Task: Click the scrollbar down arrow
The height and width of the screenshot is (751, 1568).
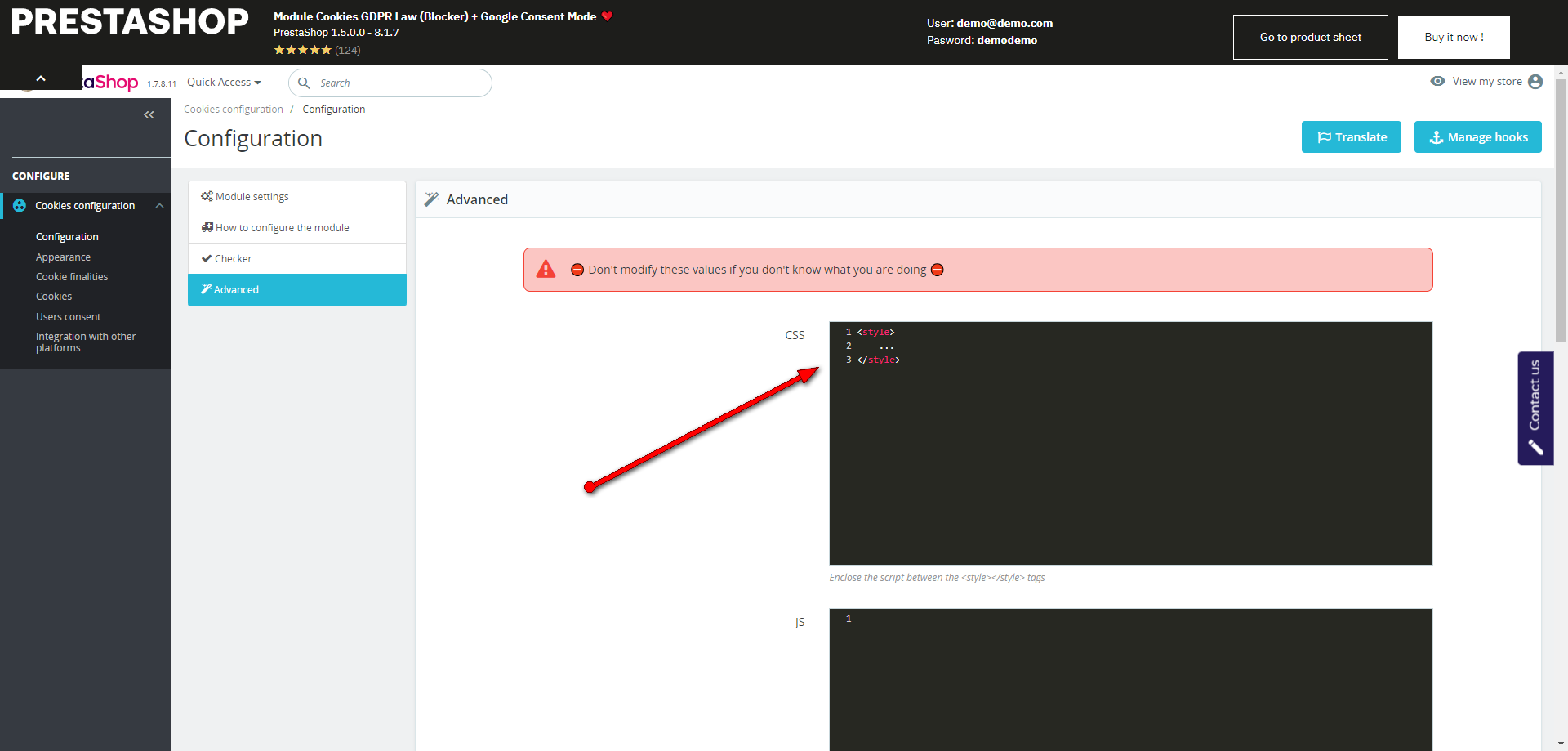Action: pyautogui.click(x=1561, y=744)
